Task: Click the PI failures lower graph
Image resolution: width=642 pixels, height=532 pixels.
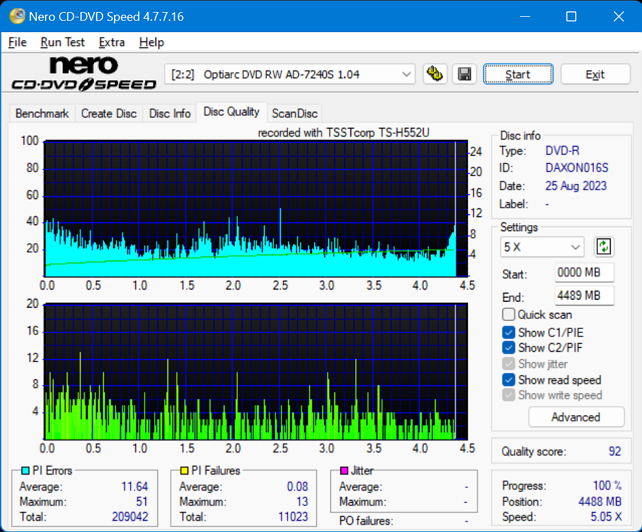Action: click(x=255, y=371)
